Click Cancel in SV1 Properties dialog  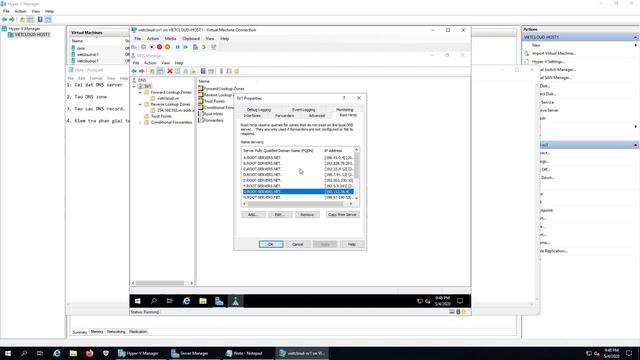[x=298, y=244]
